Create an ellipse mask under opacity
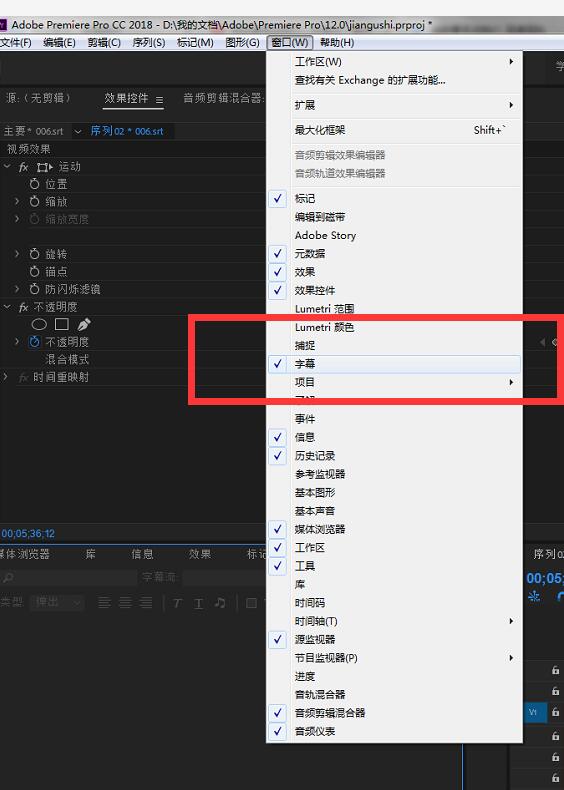Viewport: 564px width, 790px height. (x=39, y=324)
